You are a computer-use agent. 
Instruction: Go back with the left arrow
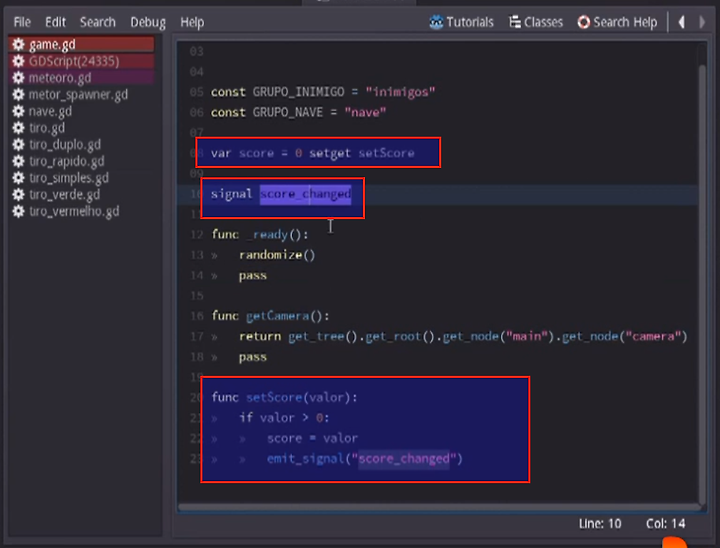[682, 22]
